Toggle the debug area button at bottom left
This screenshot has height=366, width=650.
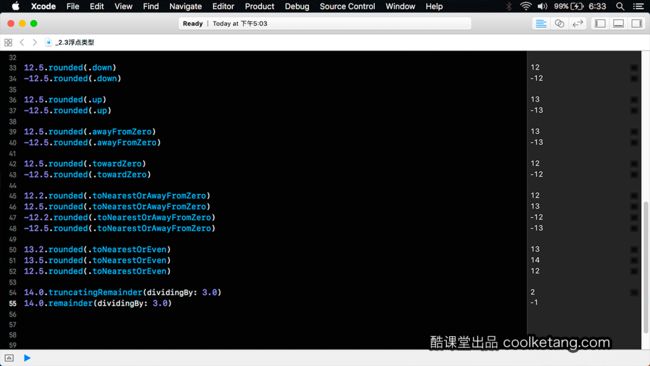click(9, 358)
